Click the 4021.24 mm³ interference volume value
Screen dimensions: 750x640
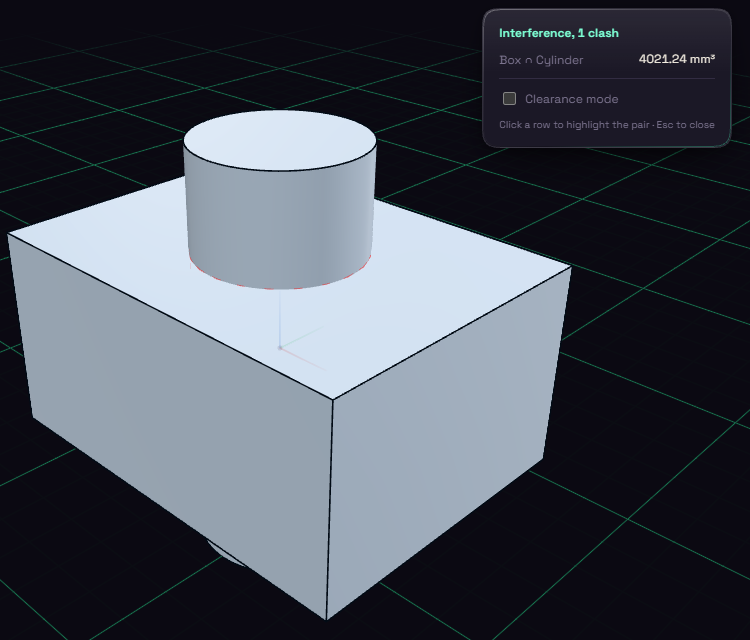pos(677,59)
